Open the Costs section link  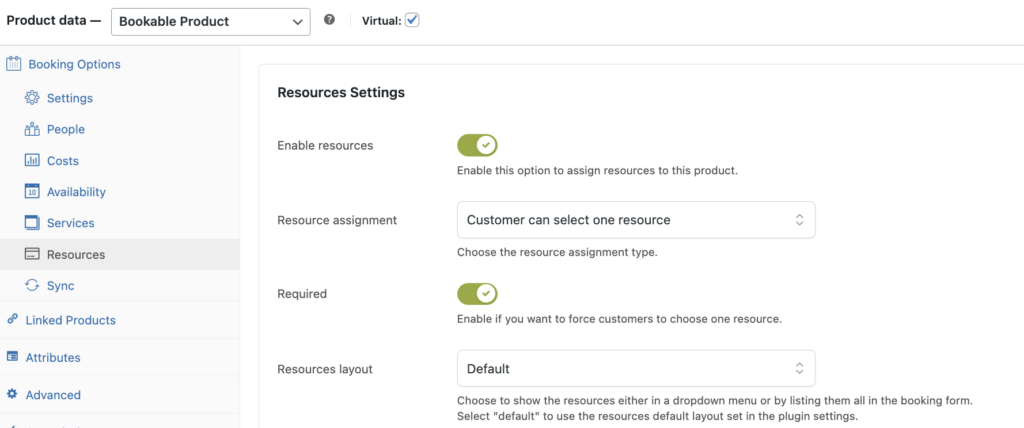coord(63,161)
